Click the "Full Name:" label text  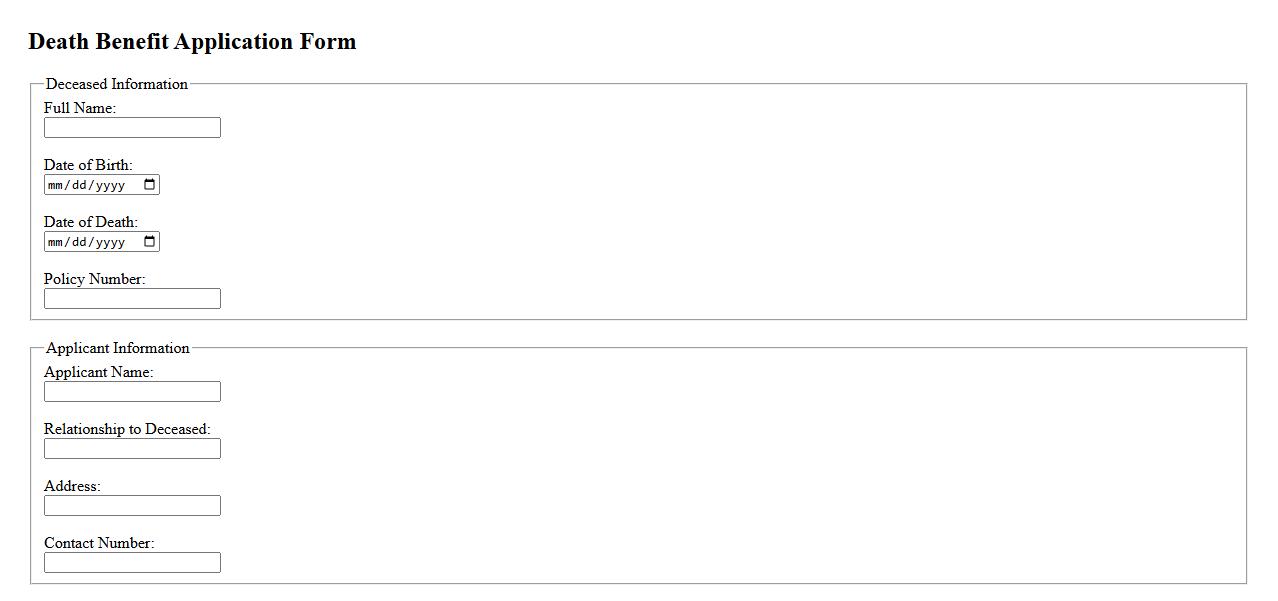(80, 108)
